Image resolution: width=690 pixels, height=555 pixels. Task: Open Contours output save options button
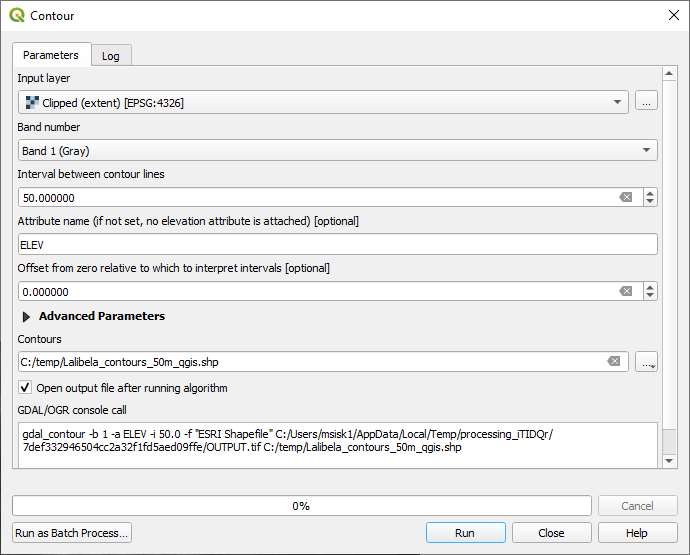point(646,362)
